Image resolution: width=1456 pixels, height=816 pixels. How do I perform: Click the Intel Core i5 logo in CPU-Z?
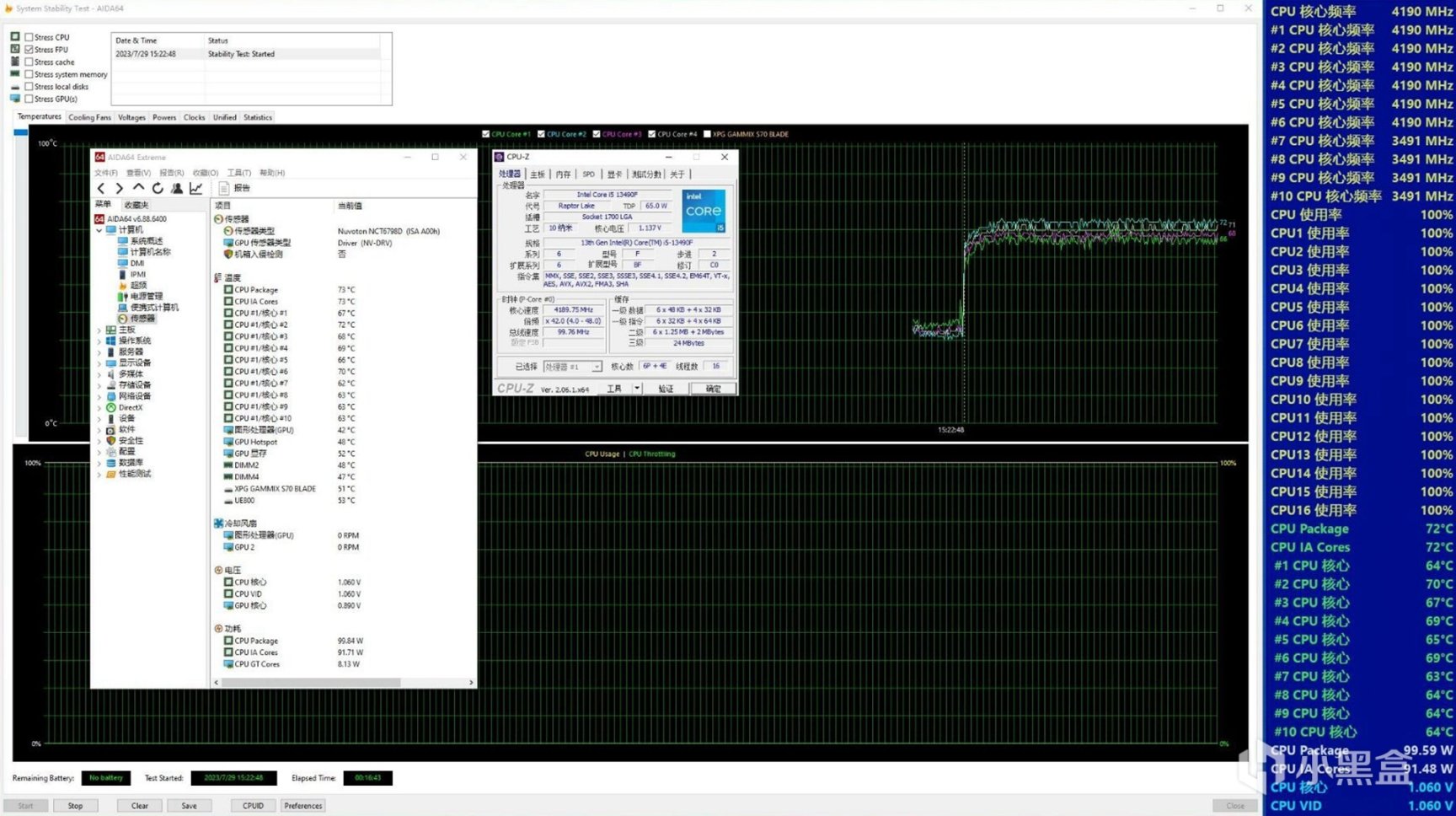pos(704,211)
